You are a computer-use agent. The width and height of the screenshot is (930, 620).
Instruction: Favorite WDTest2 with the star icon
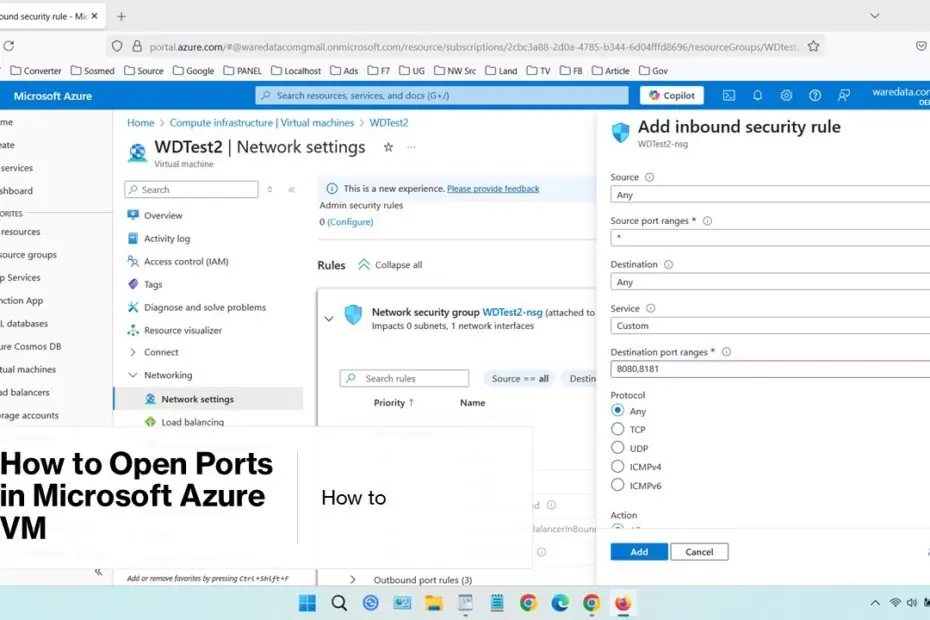click(388, 147)
